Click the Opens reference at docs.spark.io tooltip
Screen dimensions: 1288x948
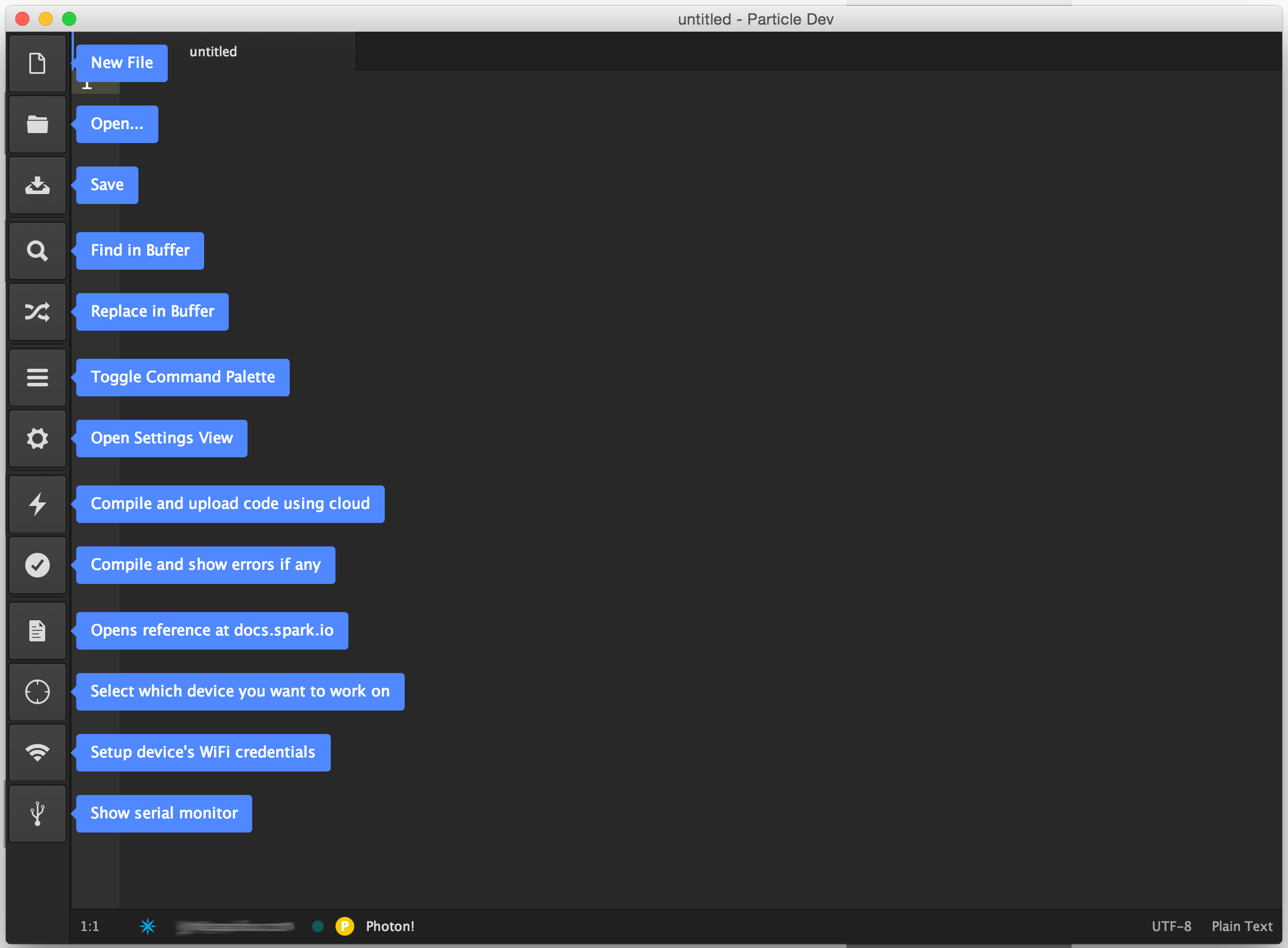point(212,630)
